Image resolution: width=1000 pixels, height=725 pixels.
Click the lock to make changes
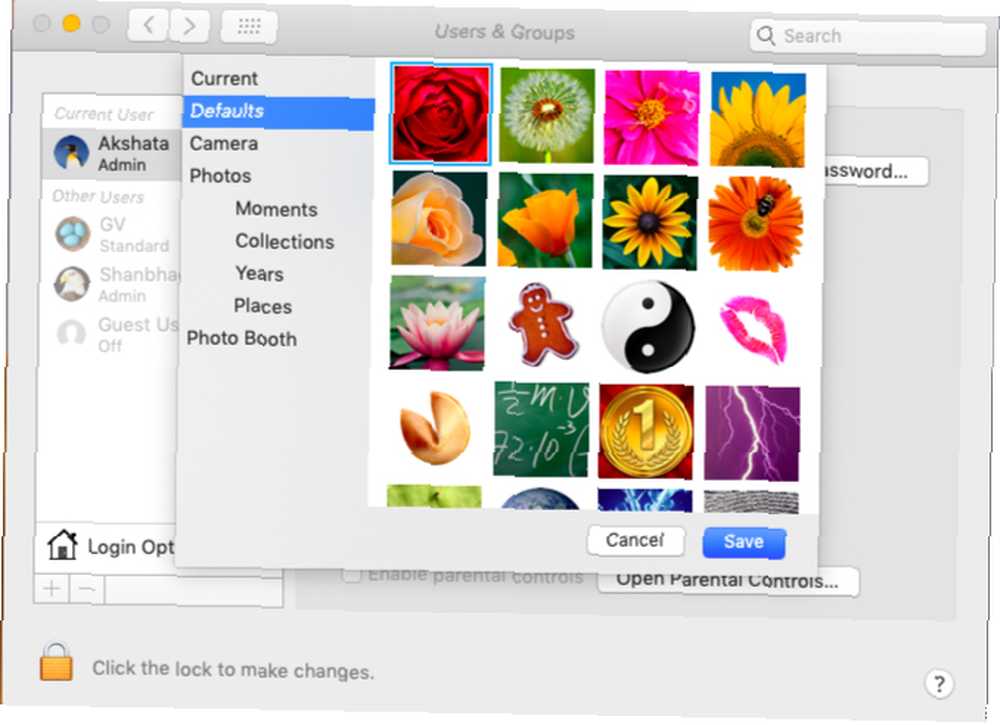(x=57, y=662)
